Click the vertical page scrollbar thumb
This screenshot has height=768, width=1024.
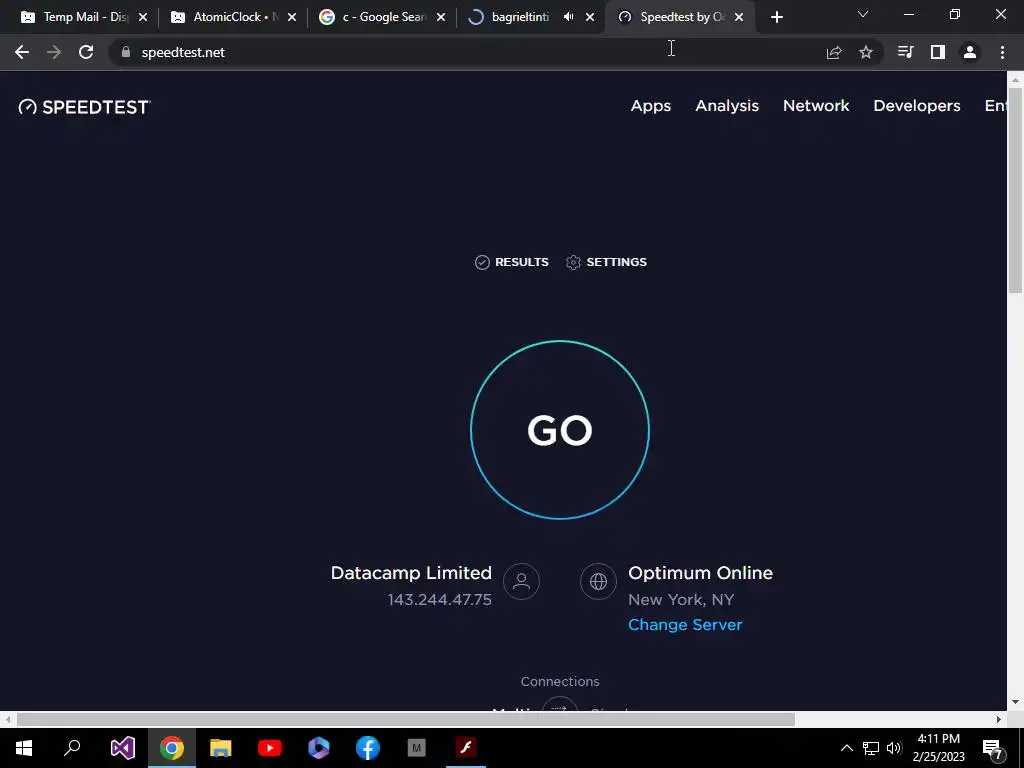click(x=1015, y=189)
